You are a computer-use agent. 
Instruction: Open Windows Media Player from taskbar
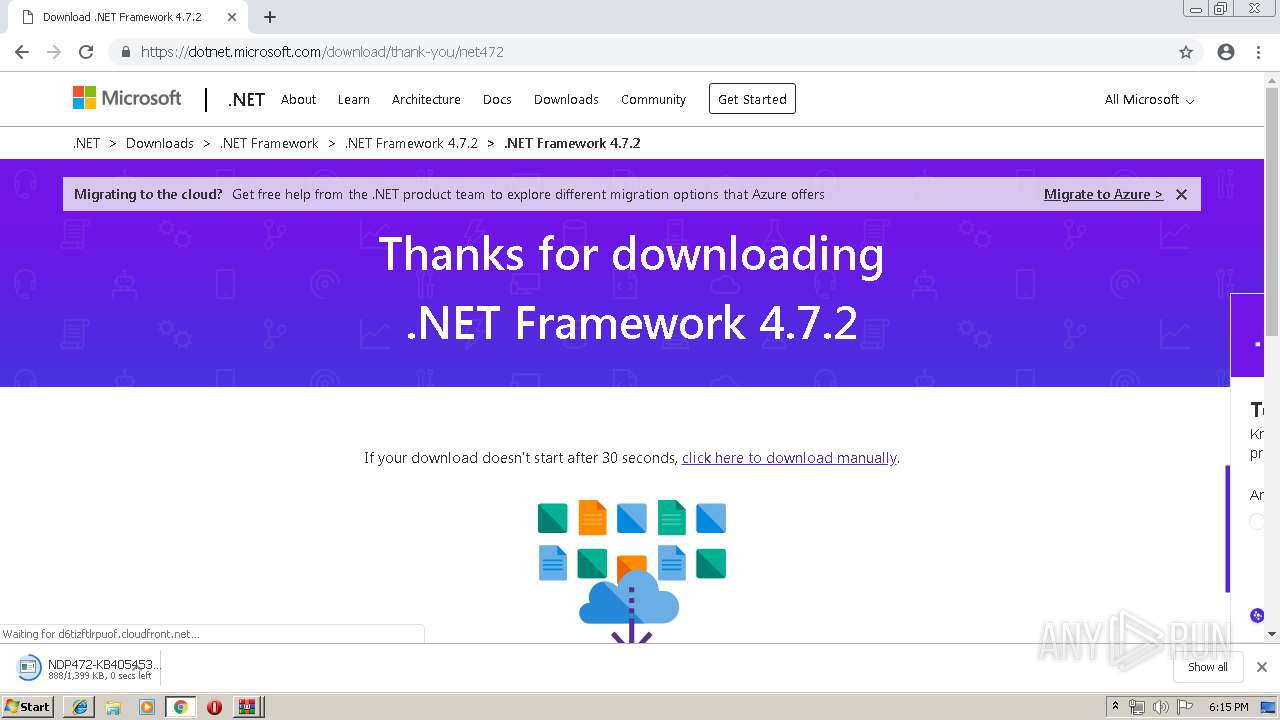147,706
